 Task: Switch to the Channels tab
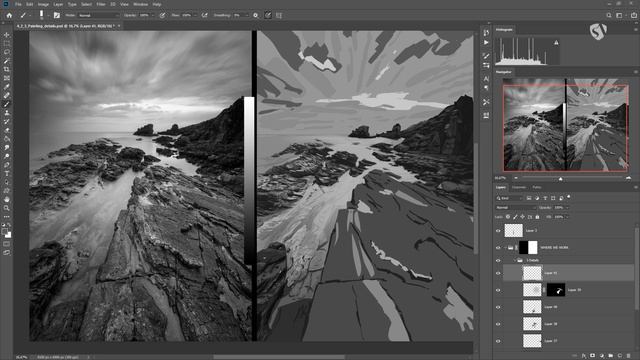519,187
